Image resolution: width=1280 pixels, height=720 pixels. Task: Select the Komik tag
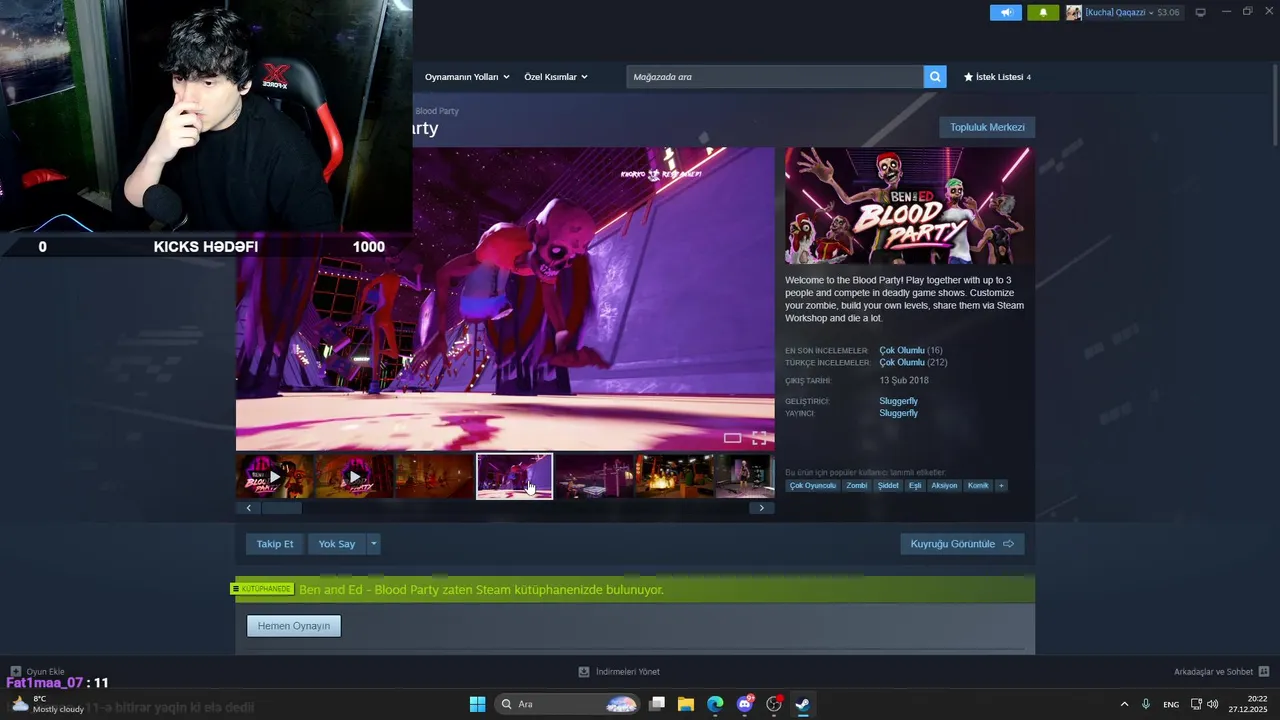(978, 486)
